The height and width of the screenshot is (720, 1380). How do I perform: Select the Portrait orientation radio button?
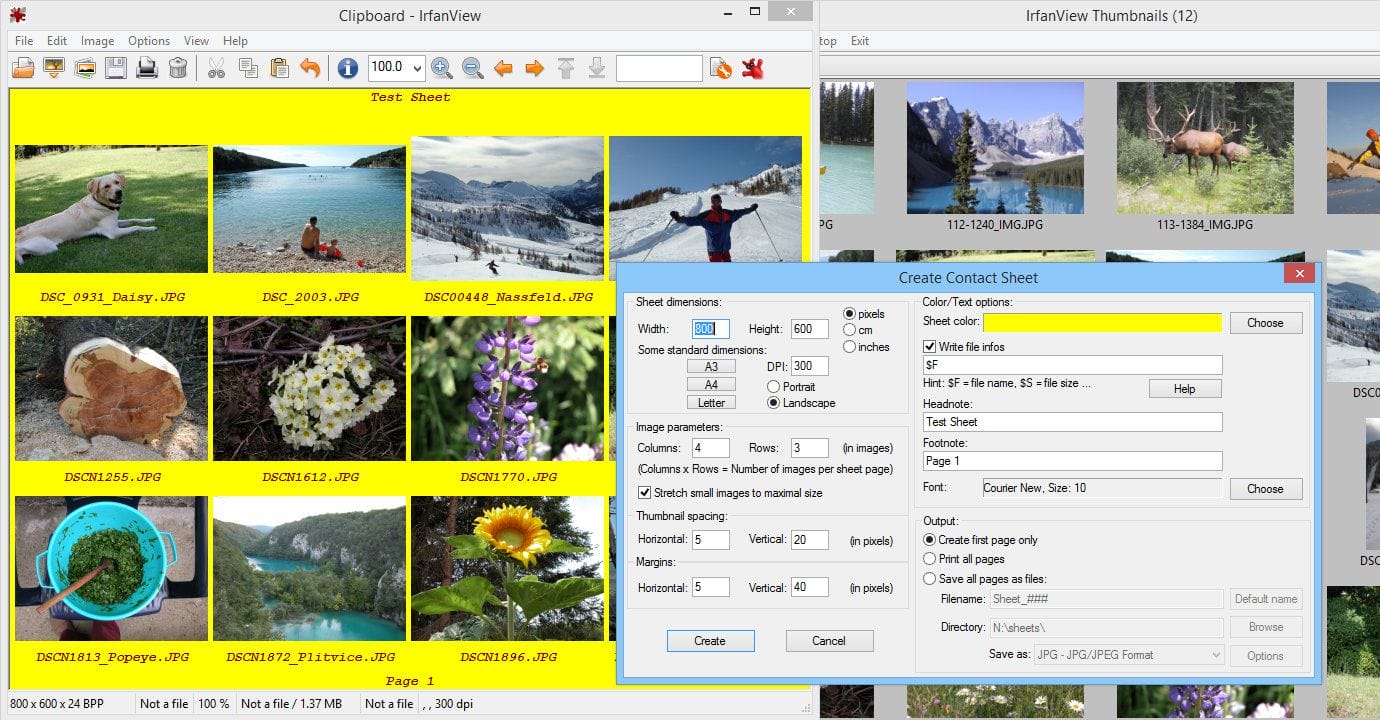(x=774, y=387)
